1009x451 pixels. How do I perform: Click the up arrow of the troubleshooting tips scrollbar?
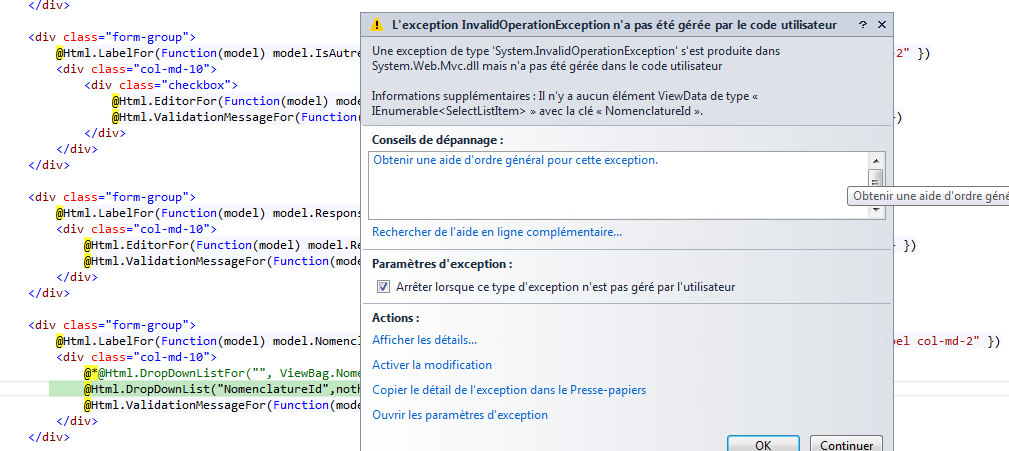(x=875, y=160)
